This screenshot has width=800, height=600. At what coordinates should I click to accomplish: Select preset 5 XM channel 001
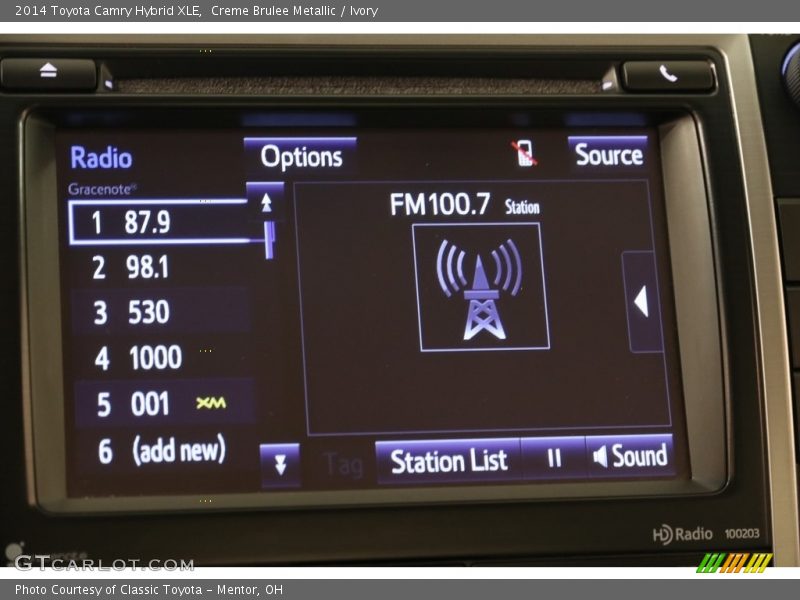160,404
